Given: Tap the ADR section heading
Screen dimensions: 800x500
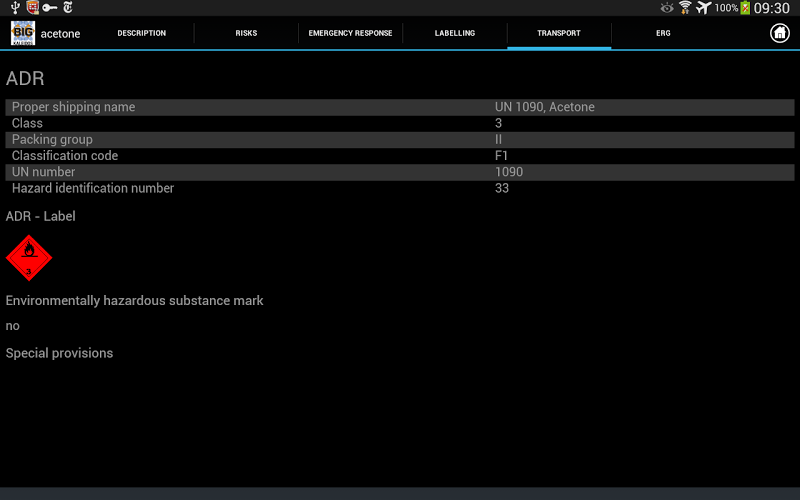Looking at the screenshot, I should [x=25, y=79].
